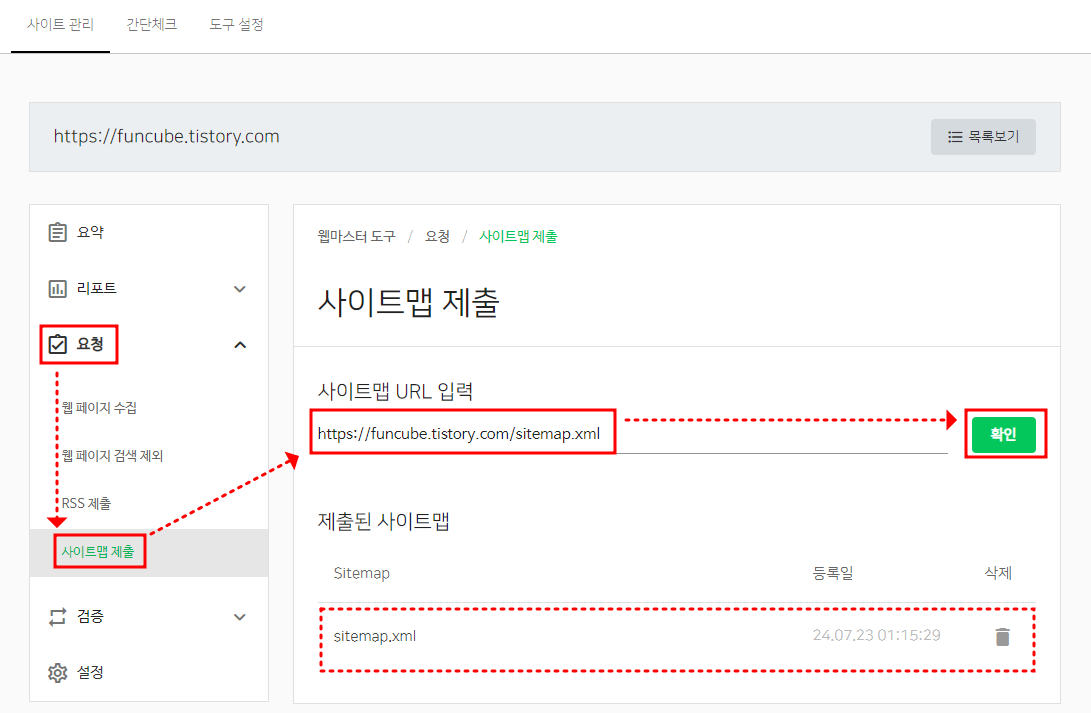
Task: Click the 등록일 column header
Action: (x=833, y=573)
